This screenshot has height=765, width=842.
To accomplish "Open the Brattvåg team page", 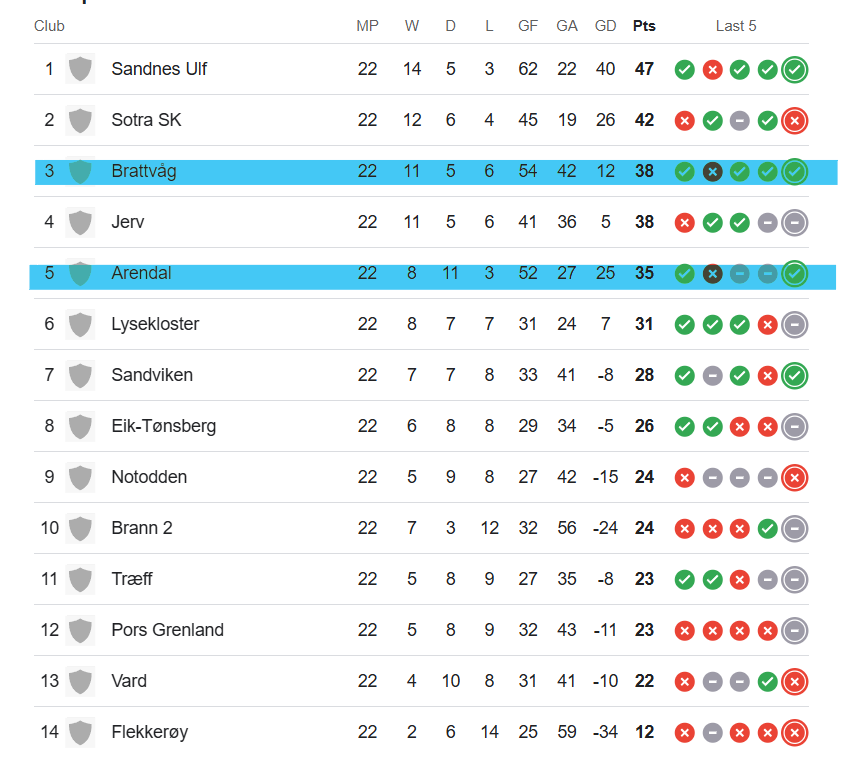I will (x=143, y=171).
